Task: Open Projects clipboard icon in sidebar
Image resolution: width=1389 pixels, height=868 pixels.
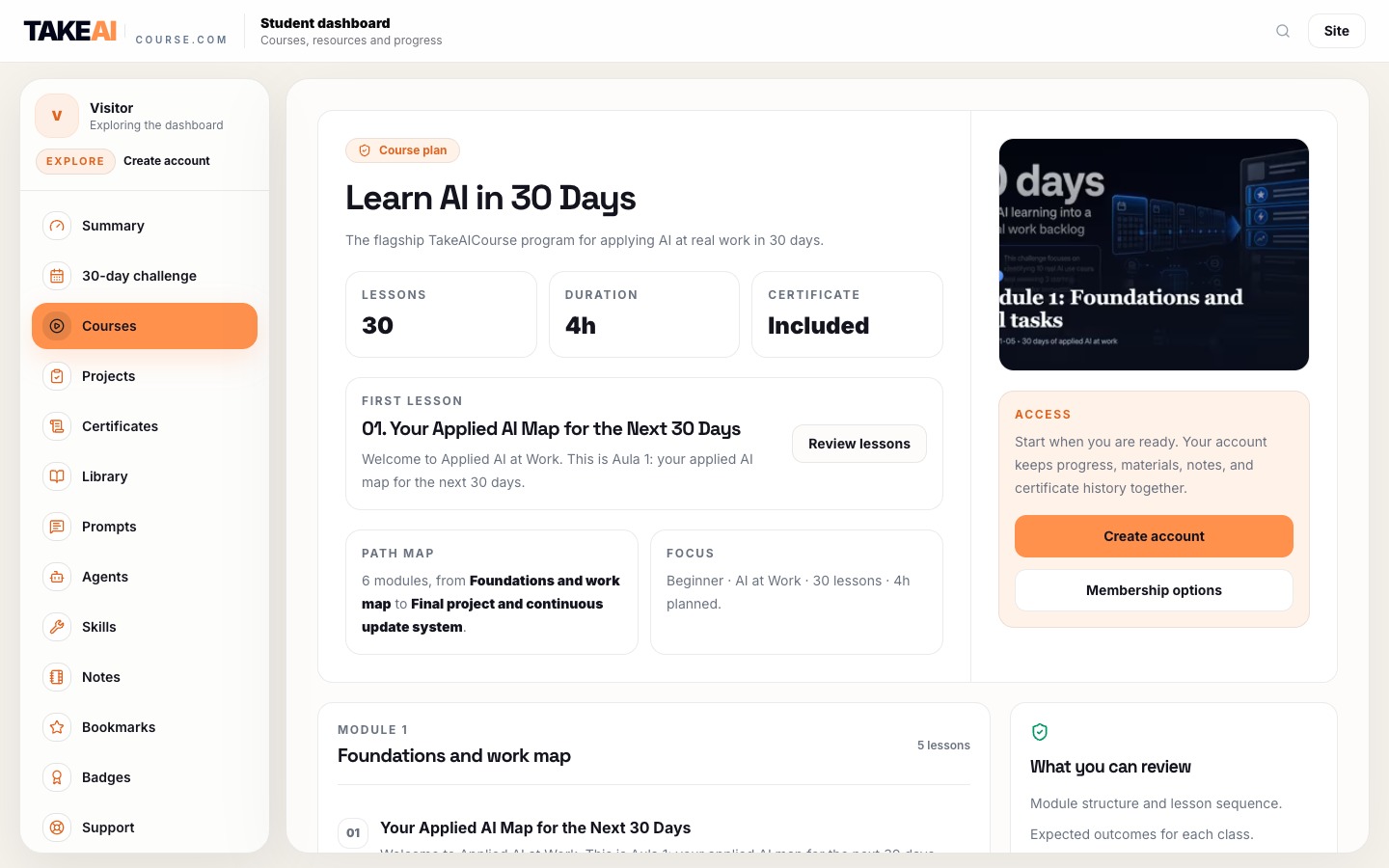Action: (x=57, y=376)
